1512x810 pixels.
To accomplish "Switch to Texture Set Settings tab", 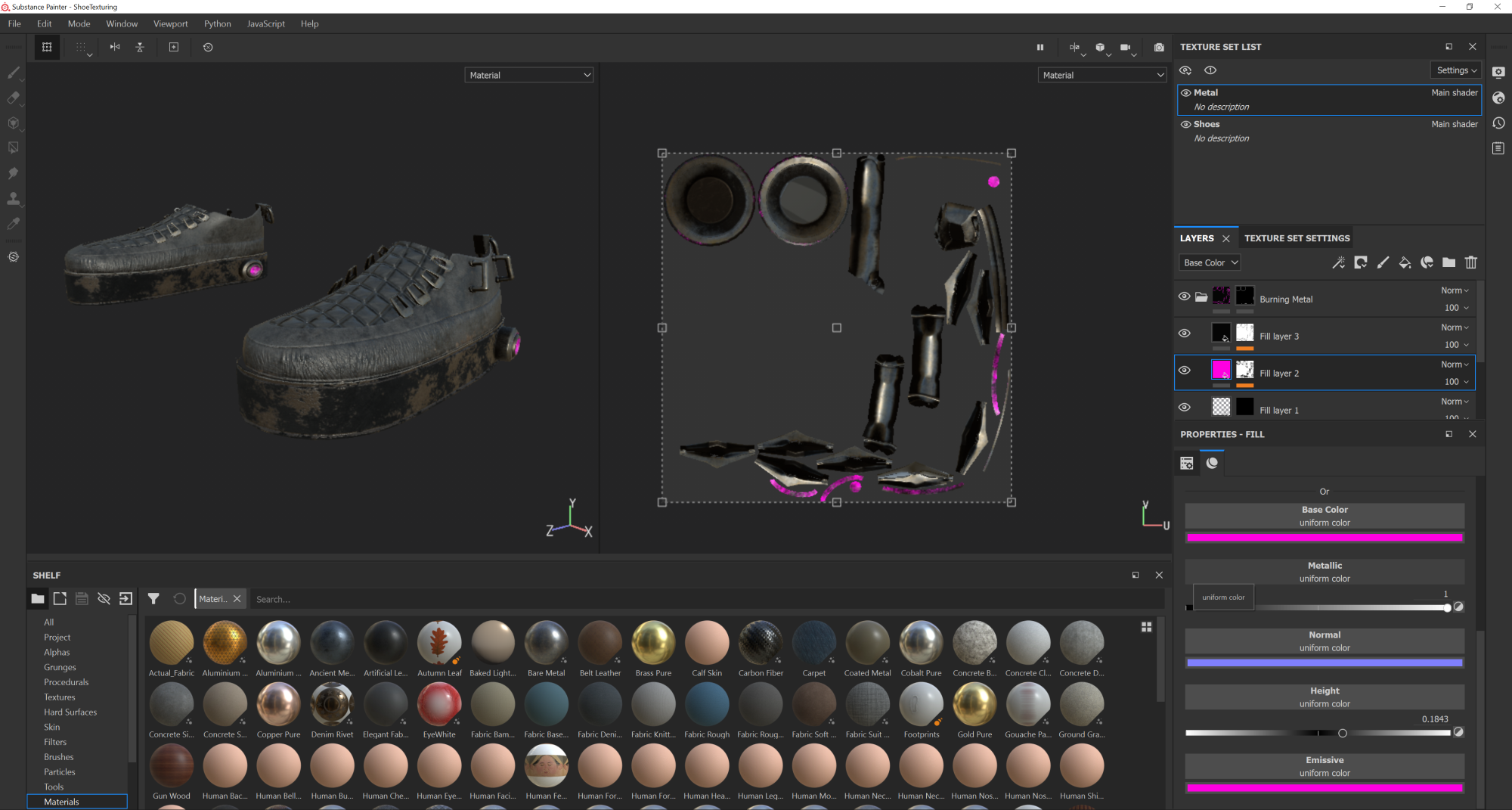I will pos(1297,238).
